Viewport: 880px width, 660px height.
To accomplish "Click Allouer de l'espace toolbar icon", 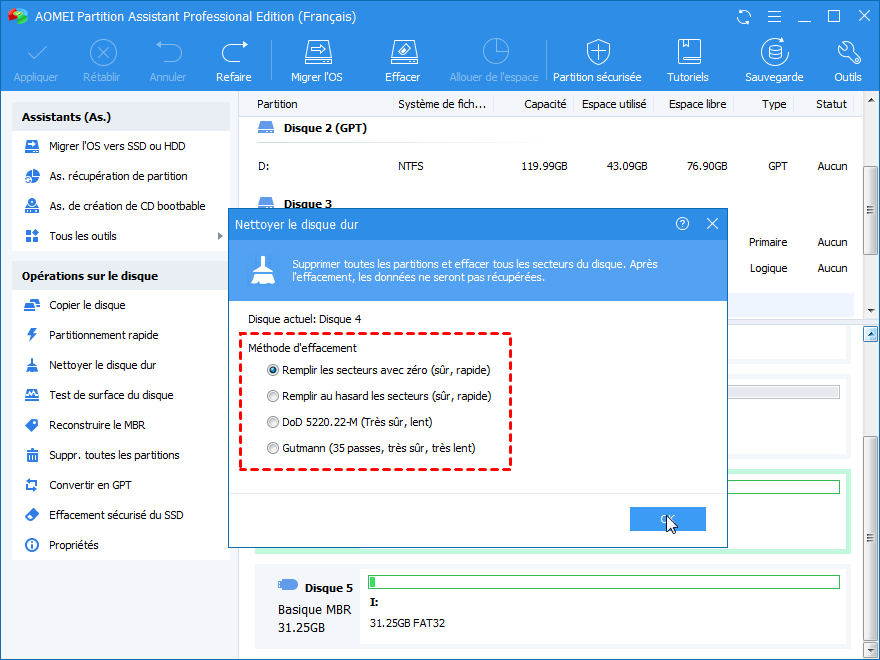I will tap(494, 61).
